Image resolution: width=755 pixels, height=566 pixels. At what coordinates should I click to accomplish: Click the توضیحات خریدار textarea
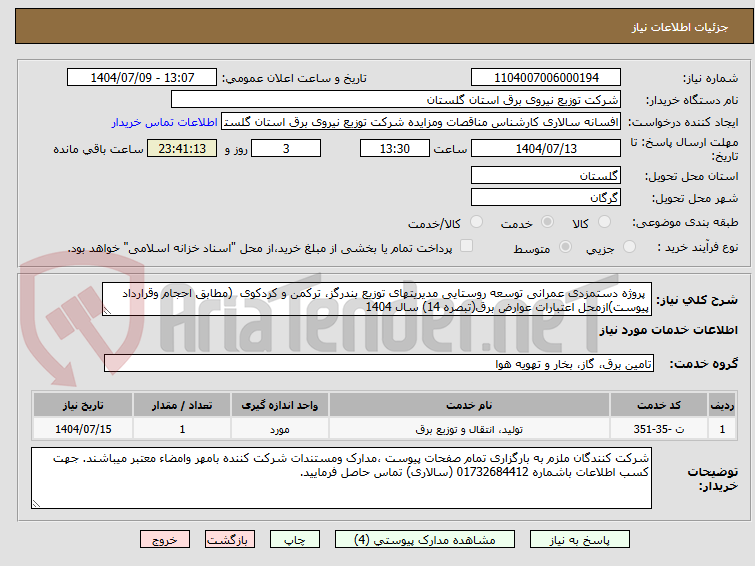[x=341, y=478]
